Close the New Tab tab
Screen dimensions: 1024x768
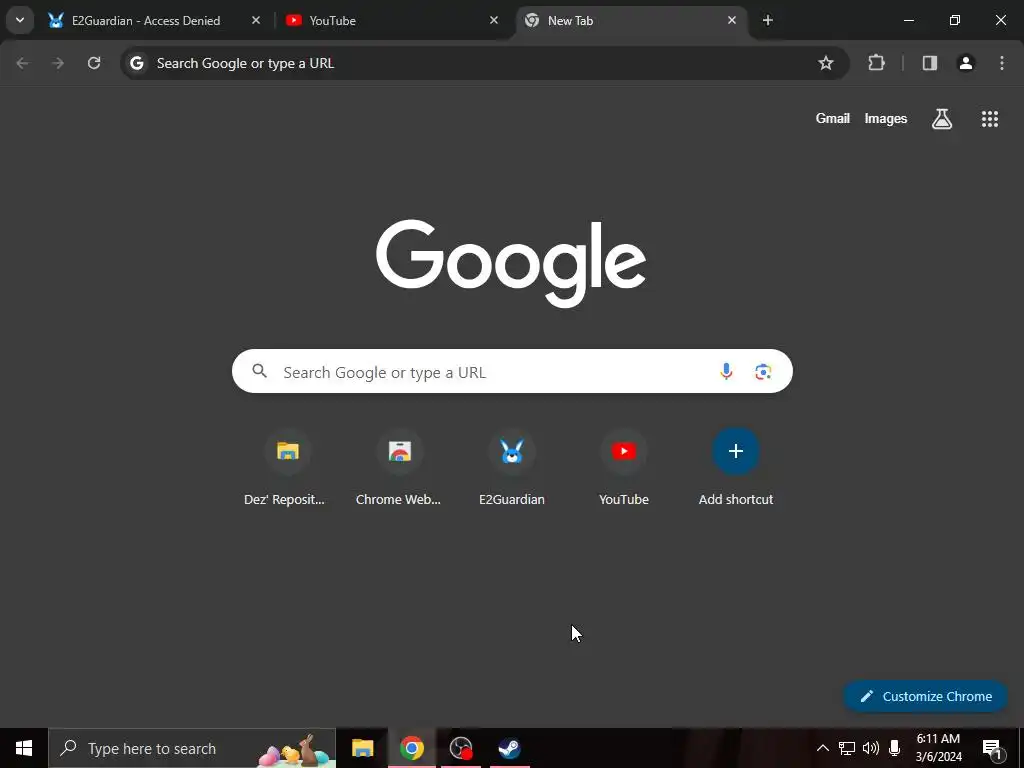(731, 20)
